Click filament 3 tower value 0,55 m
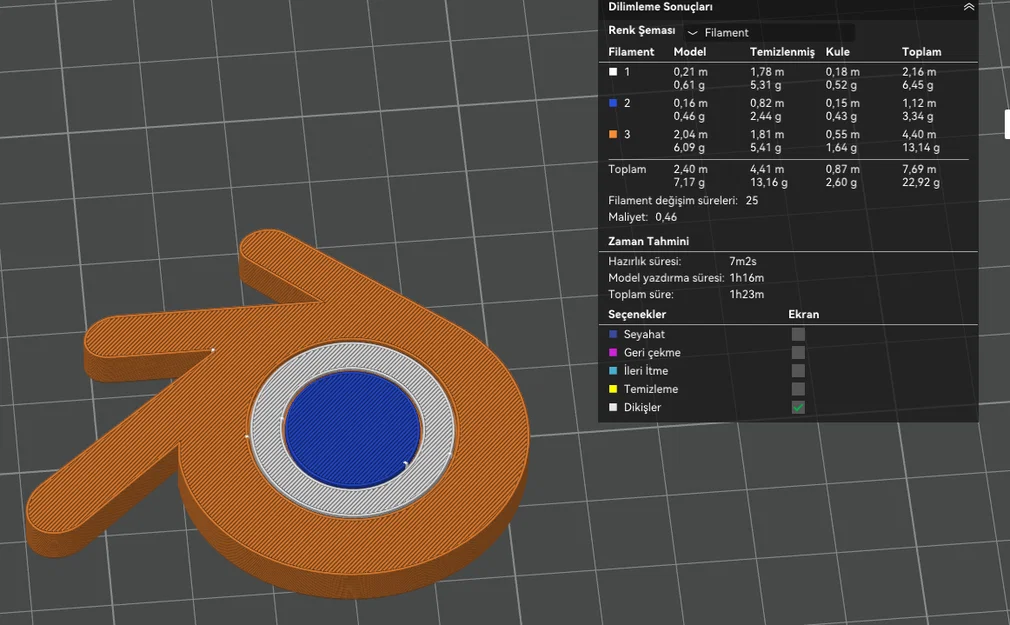Image resolution: width=1010 pixels, height=625 pixels. (843, 135)
